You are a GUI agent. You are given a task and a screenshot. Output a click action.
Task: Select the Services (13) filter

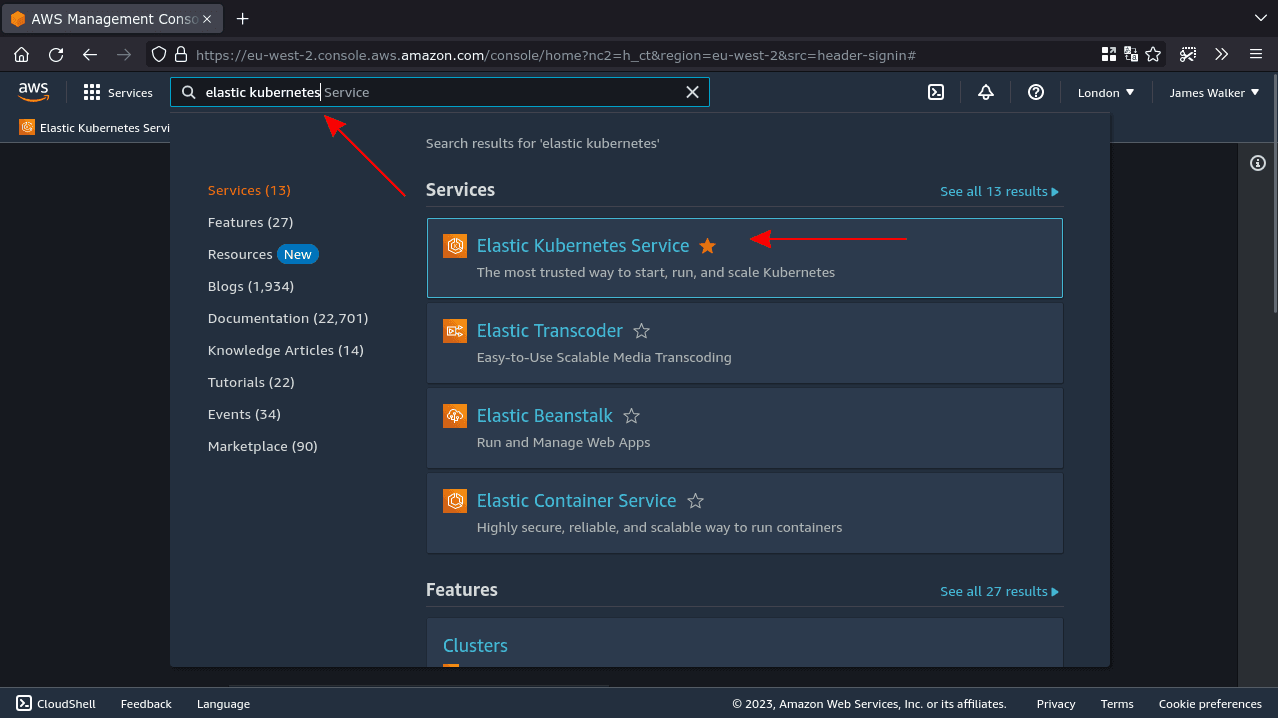(249, 190)
